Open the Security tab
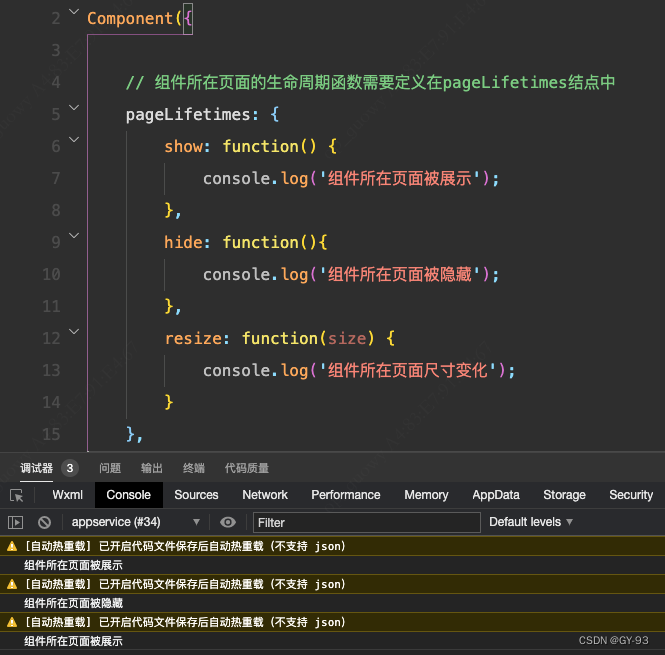 [631, 495]
